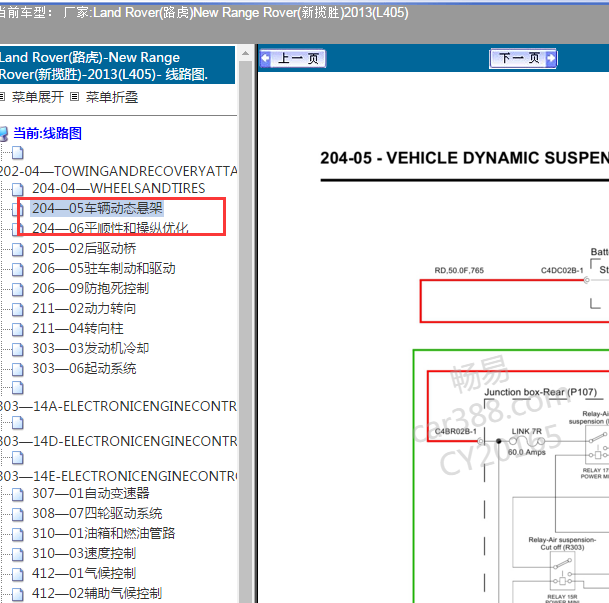
Task: Click page icon above 202-04 towing entry
Action: tap(17, 153)
